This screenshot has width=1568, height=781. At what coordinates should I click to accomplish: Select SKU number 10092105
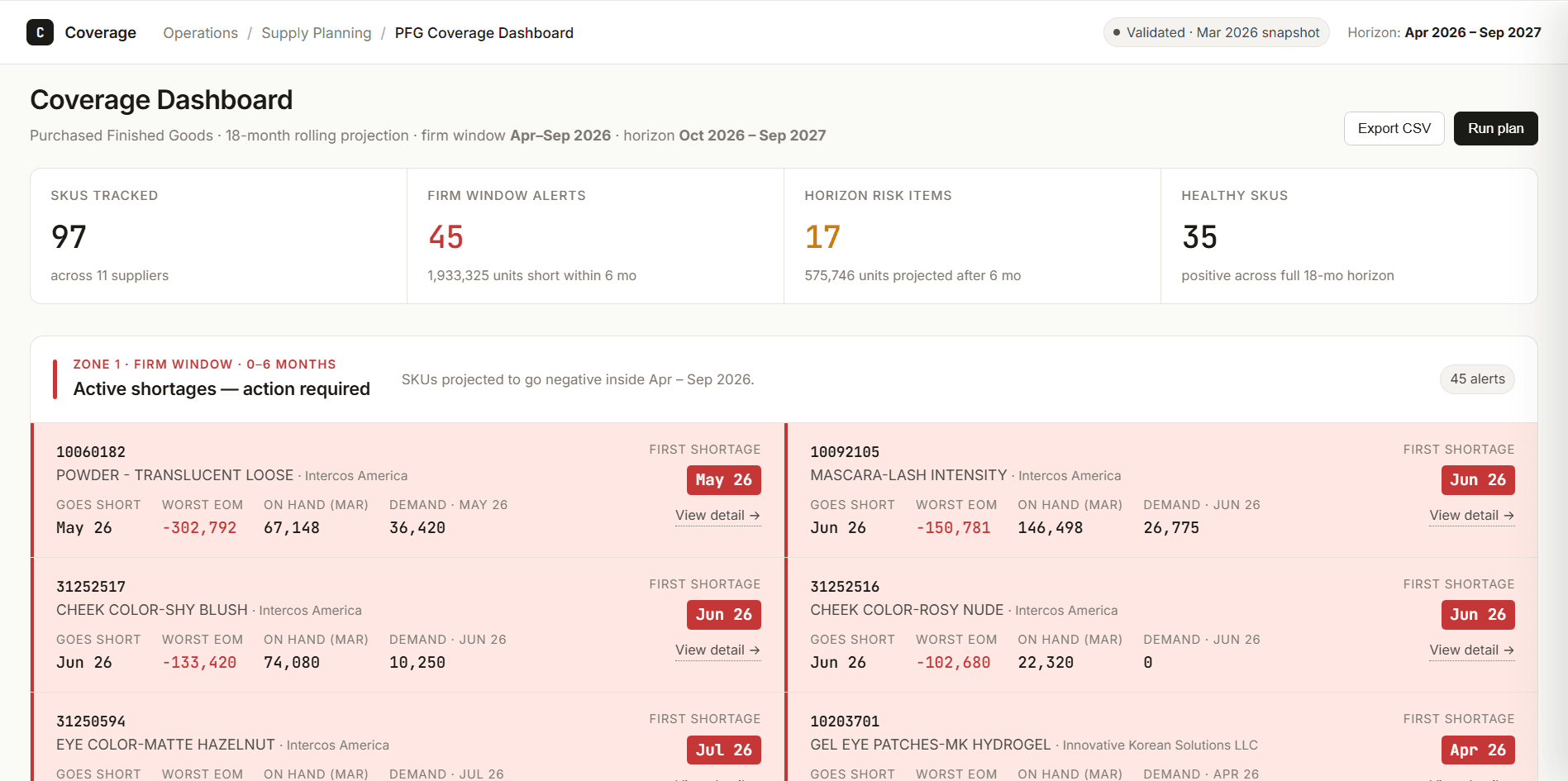click(845, 452)
